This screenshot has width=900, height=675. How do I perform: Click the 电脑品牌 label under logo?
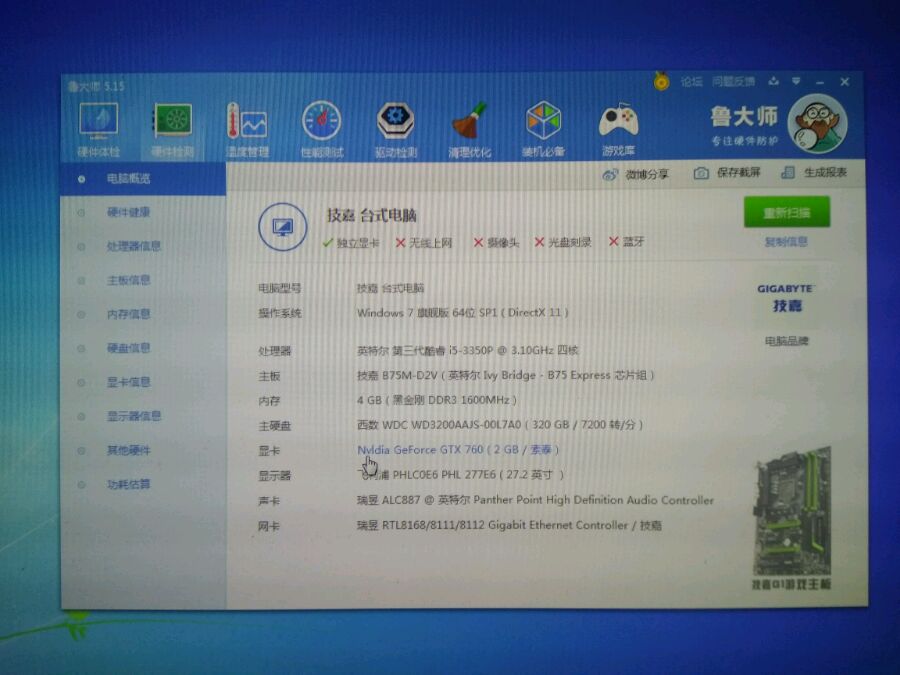(786, 341)
